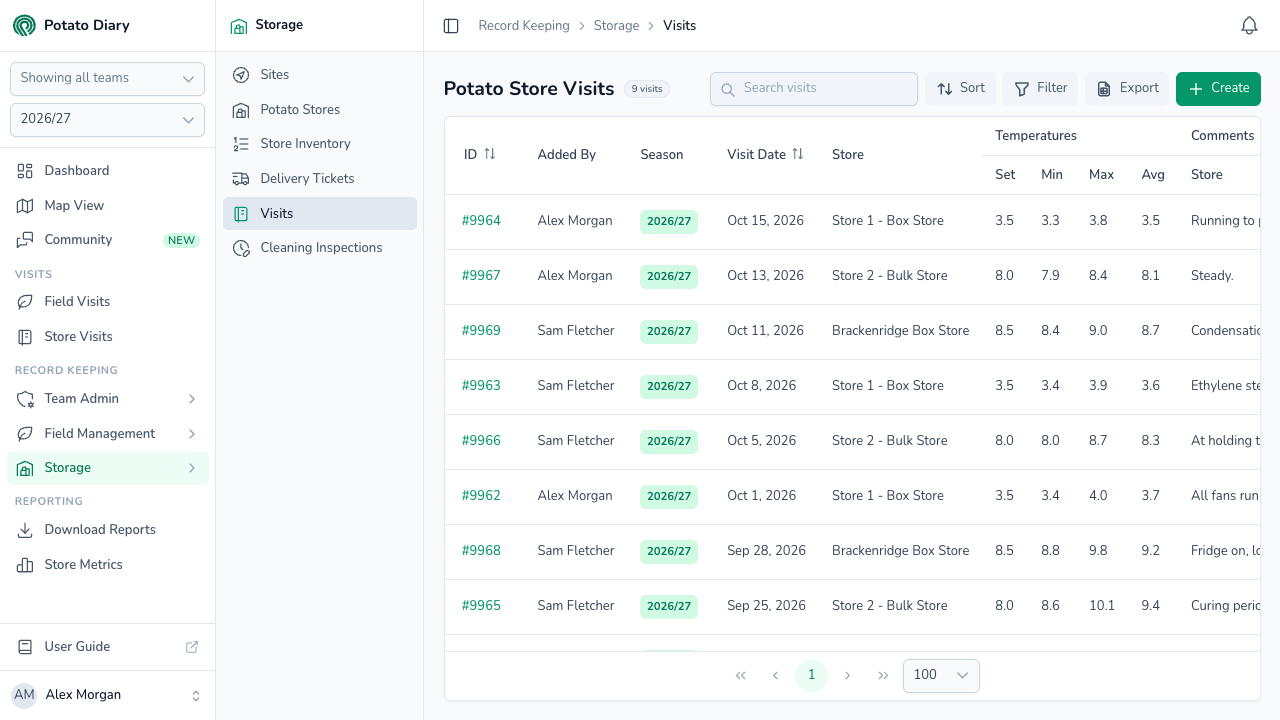Viewport: 1280px width, 720px height.
Task: Select Potato Stores in the Storage menu
Action: pos(319,109)
